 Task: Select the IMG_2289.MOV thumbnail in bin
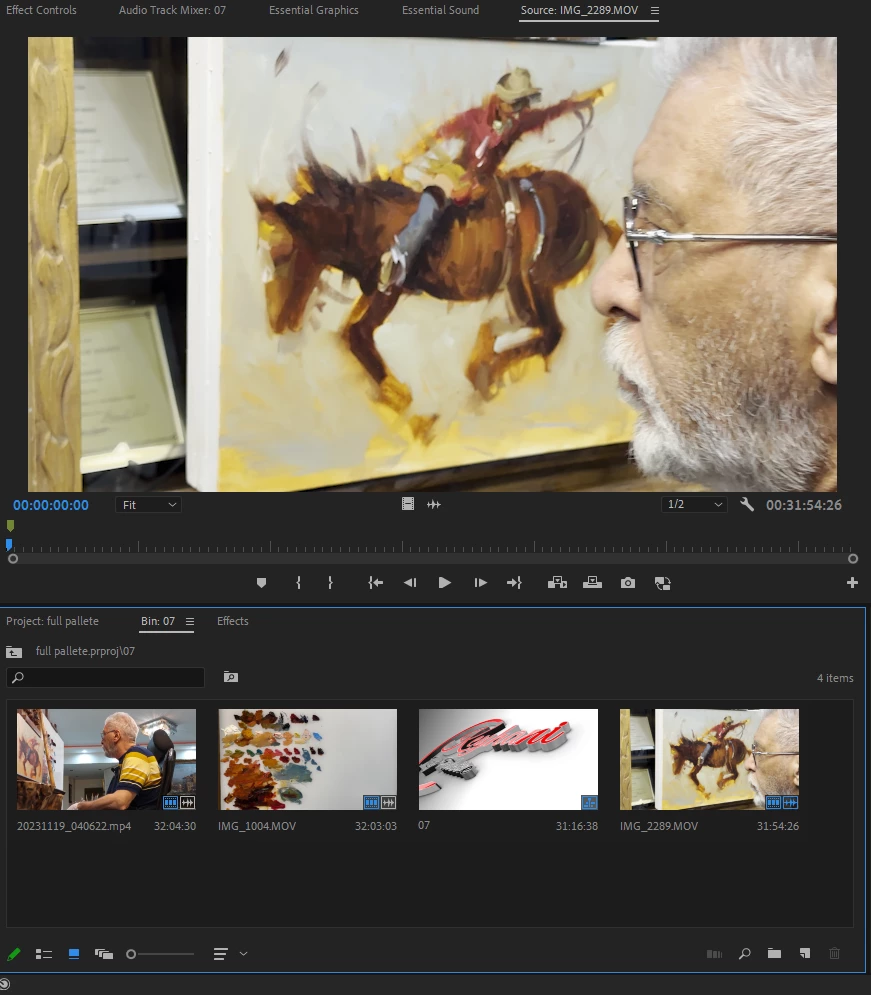click(709, 759)
